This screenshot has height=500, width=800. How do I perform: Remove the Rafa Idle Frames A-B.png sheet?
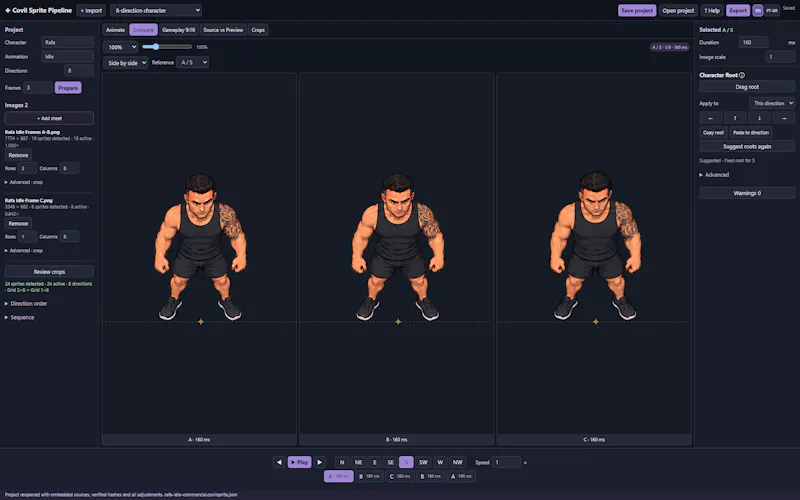coord(18,155)
